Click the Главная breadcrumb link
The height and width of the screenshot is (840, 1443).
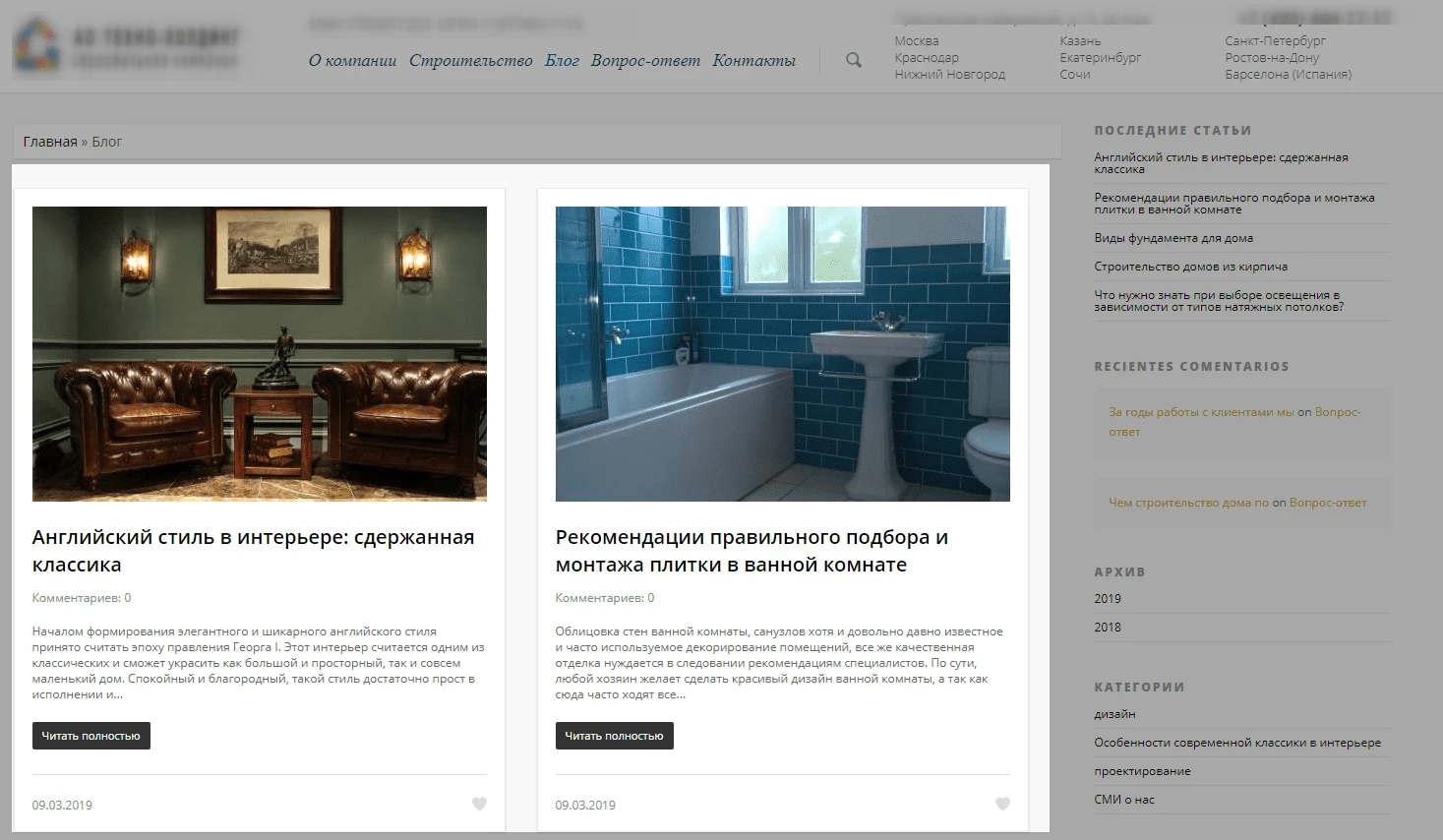pyautogui.click(x=50, y=142)
